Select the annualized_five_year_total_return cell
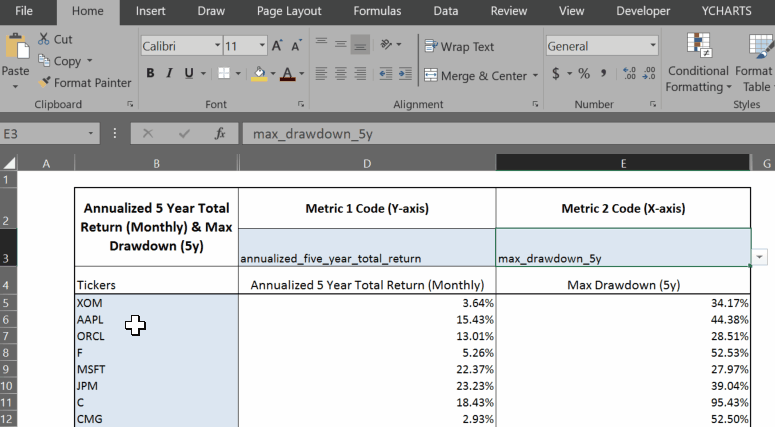Image resolution: width=775 pixels, height=427 pixels. 367,248
